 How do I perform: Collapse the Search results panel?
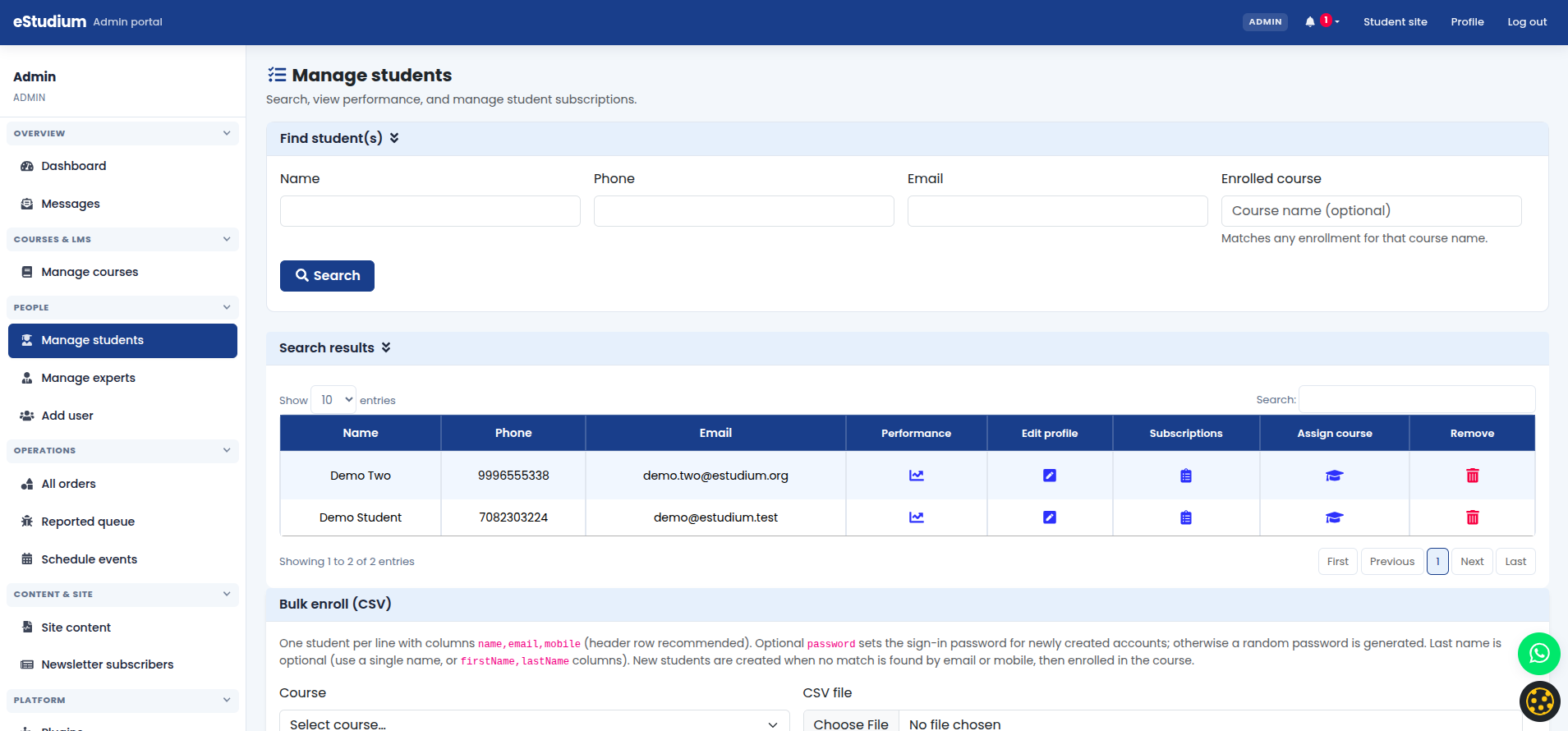point(386,347)
